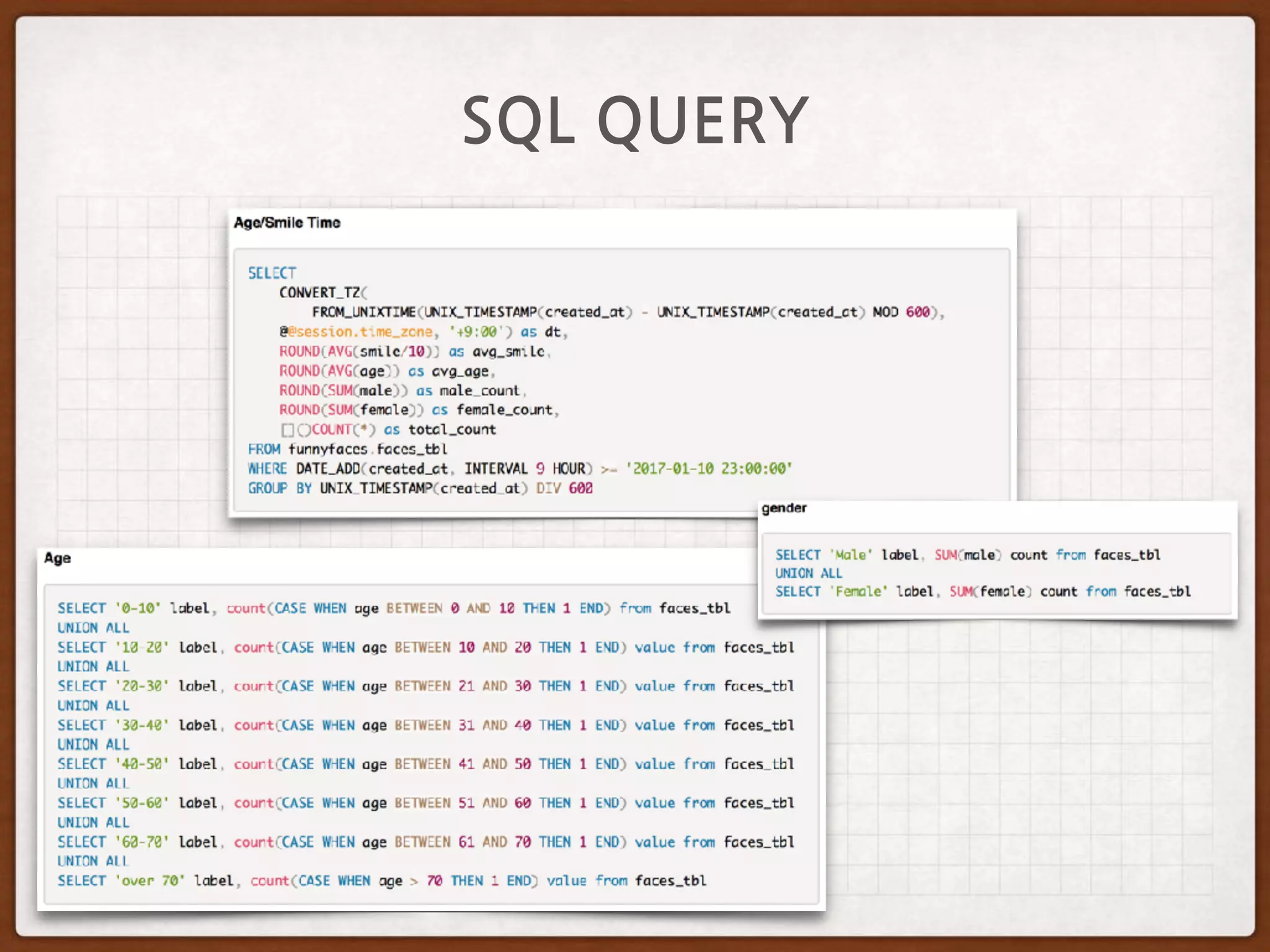This screenshot has height=952, width=1270.
Task: Click the SELECT '60-70' label line
Action: (x=425, y=842)
